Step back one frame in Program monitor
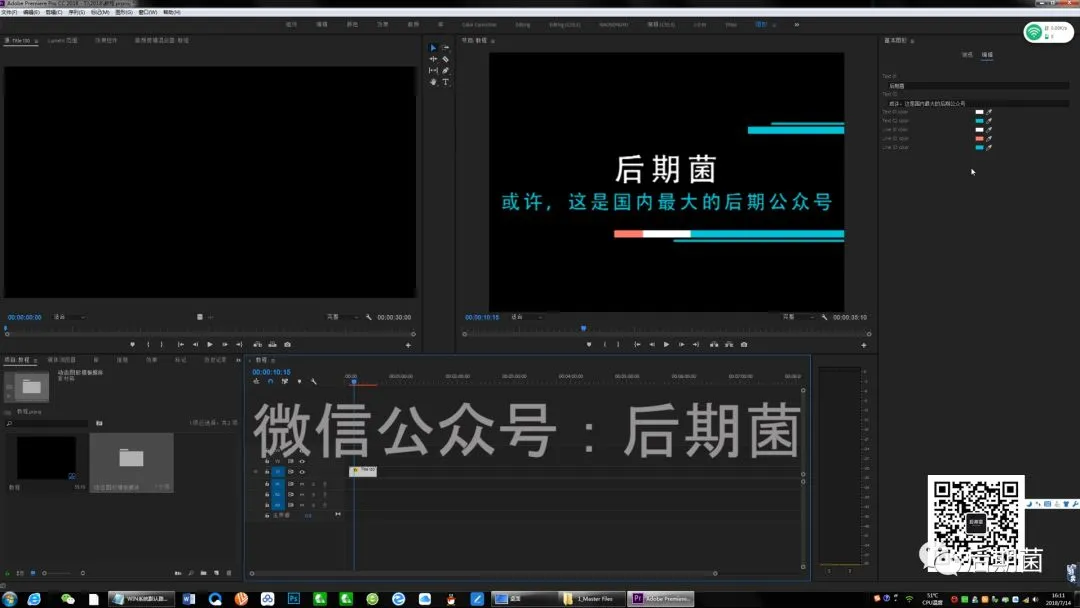 (652, 344)
